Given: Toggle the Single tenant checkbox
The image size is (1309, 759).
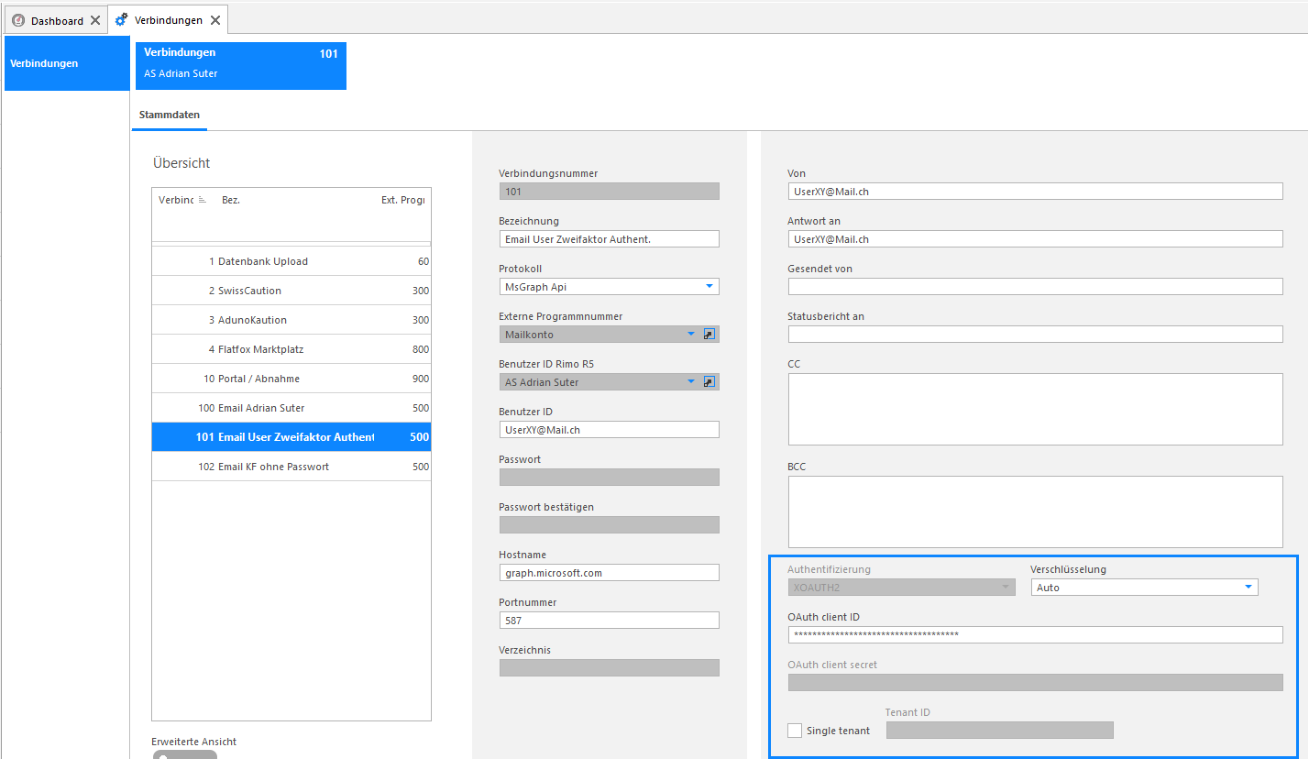Looking at the screenshot, I should tap(795, 731).
